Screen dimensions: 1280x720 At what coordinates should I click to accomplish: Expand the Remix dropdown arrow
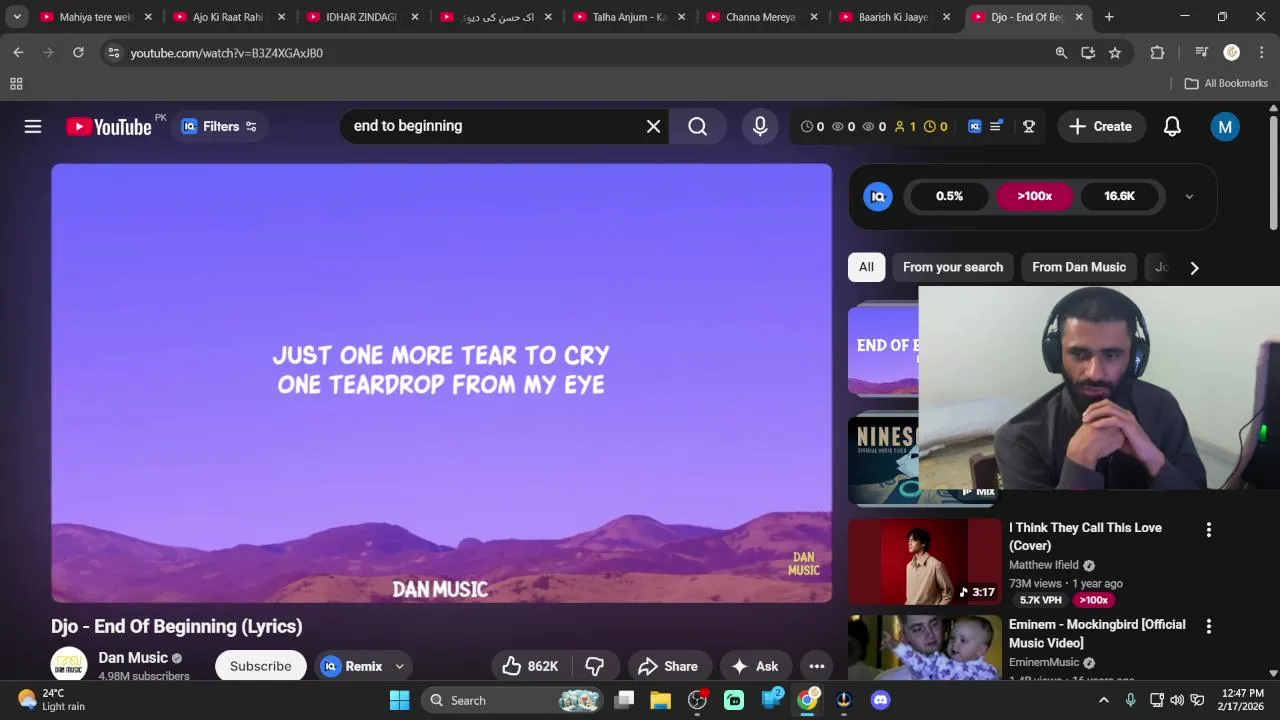pyautogui.click(x=399, y=666)
